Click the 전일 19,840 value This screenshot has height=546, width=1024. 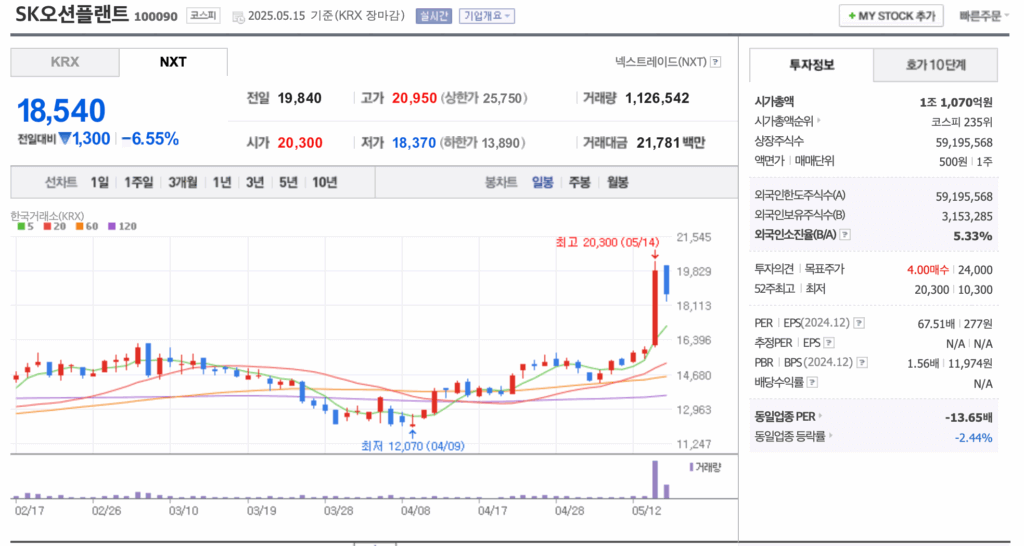pyautogui.click(x=299, y=98)
